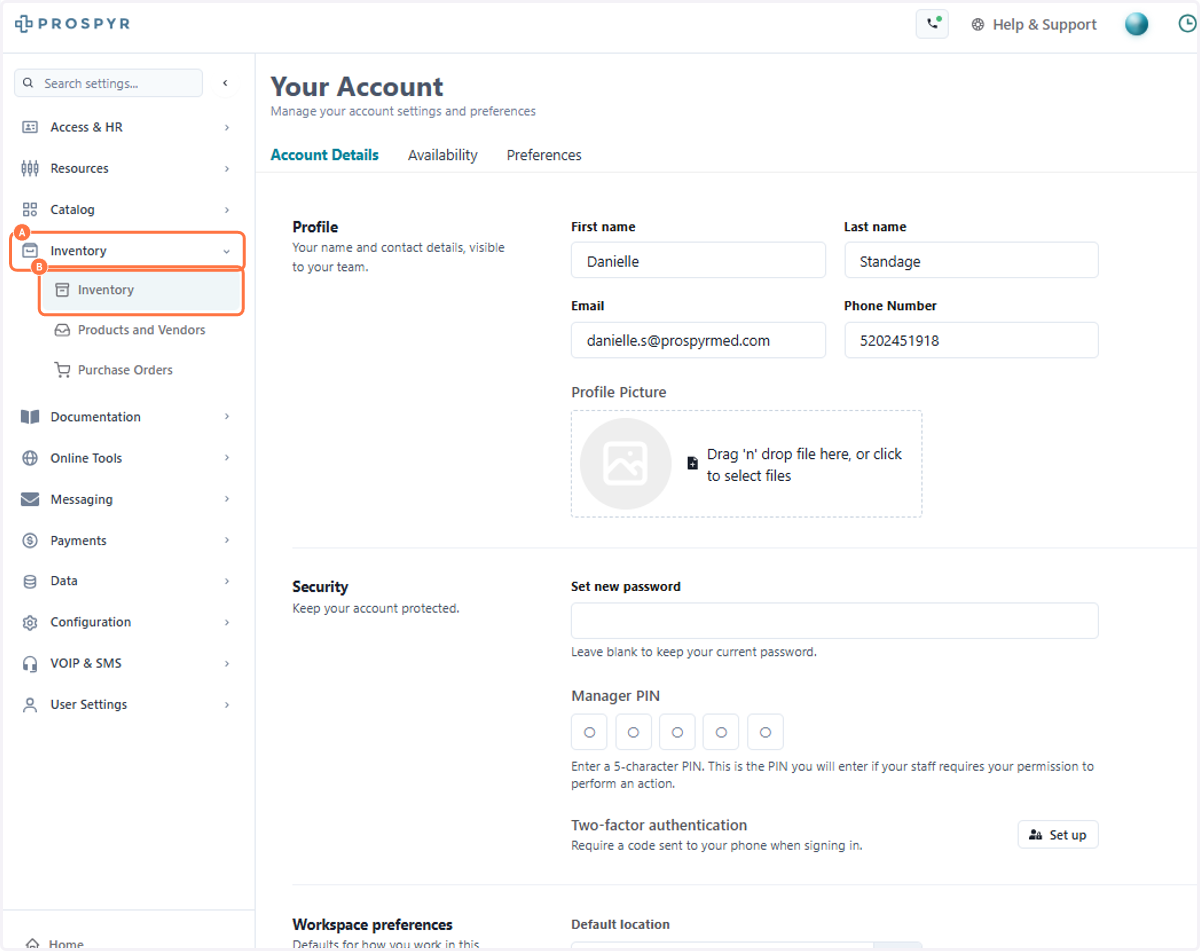This screenshot has width=1200, height=951.
Task: Expand the Documentation section chevron
Action: tap(227, 417)
